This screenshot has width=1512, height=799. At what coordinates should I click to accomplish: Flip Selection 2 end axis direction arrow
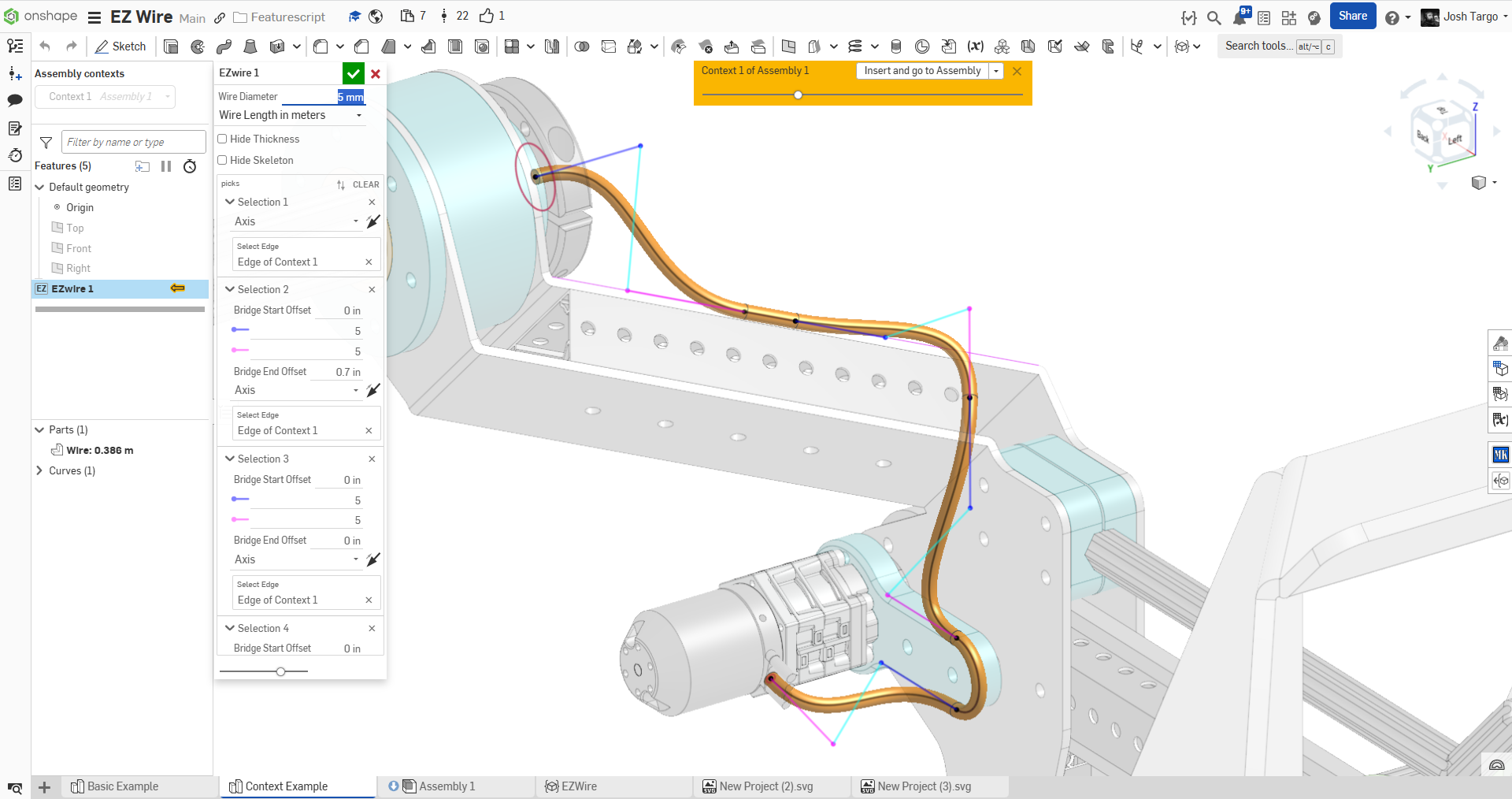[373, 390]
